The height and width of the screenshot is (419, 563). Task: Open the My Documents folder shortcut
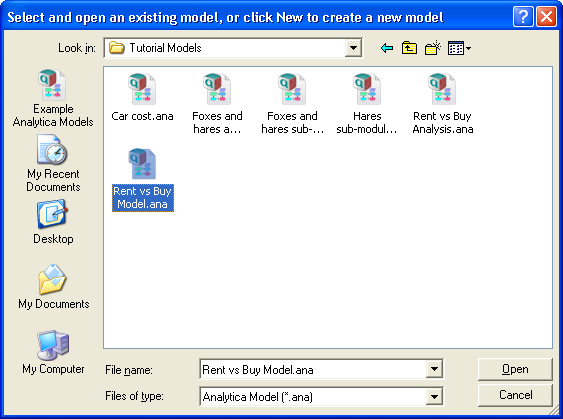(x=53, y=287)
